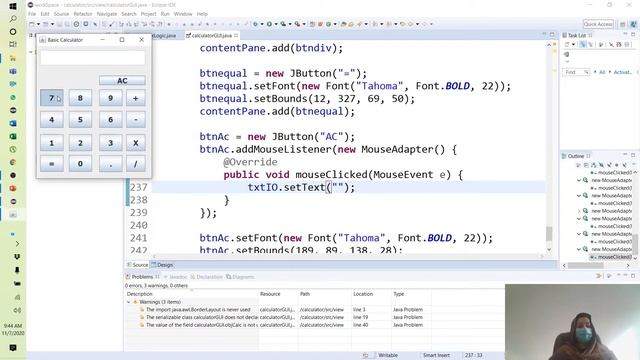Click the calculator divide button

click(136, 164)
